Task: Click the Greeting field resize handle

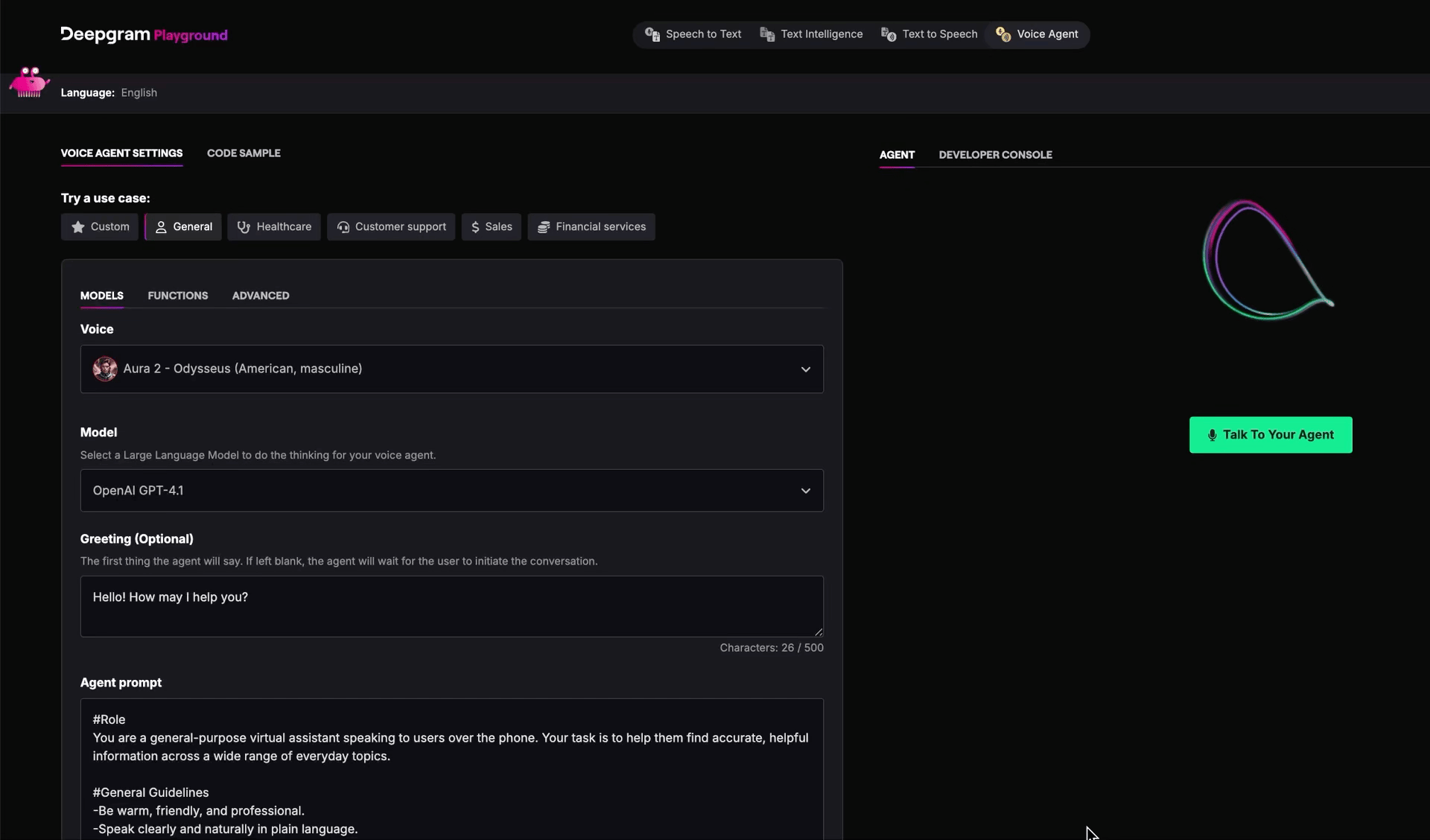Action: tap(819, 631)
